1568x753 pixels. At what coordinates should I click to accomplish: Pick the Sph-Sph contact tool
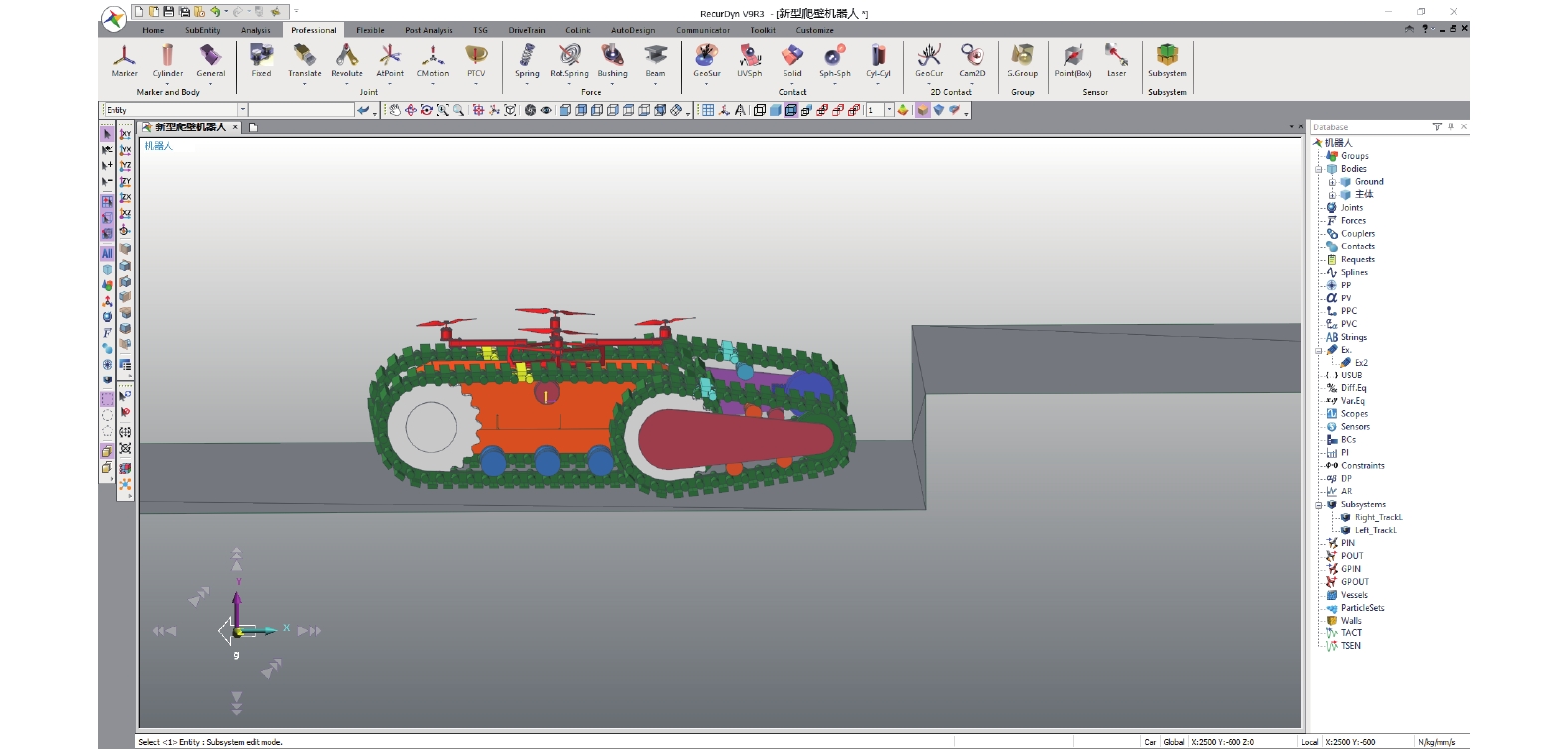pos(834,59)
